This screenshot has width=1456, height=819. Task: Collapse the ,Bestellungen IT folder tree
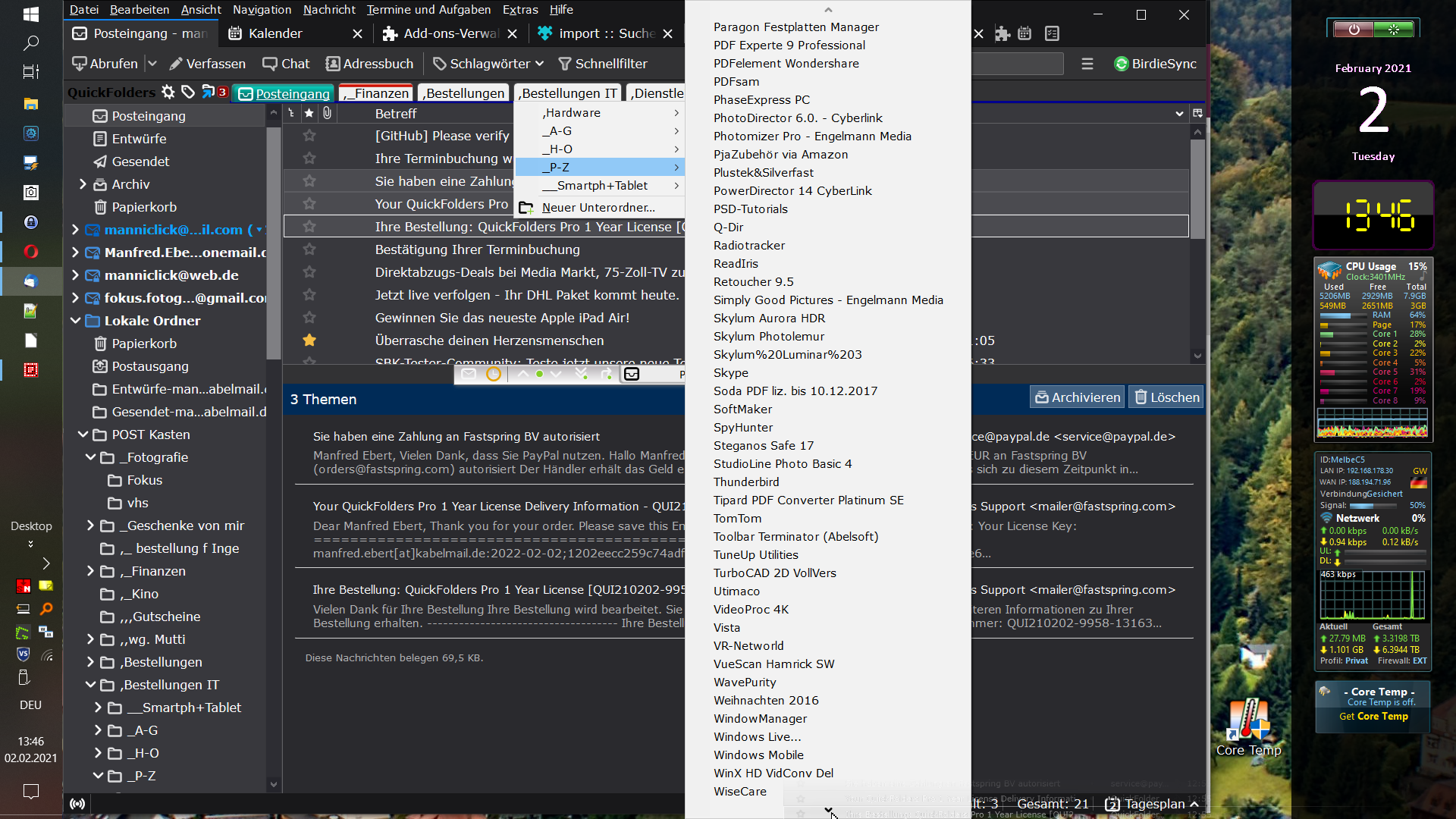point(90,685)
